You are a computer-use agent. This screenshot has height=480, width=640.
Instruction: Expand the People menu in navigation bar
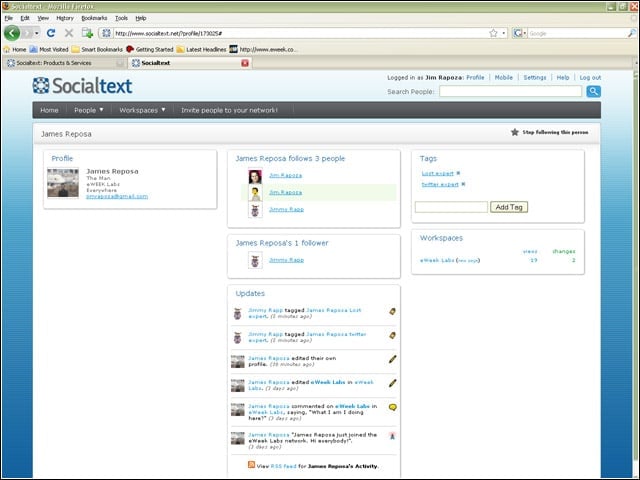(89, 110)
